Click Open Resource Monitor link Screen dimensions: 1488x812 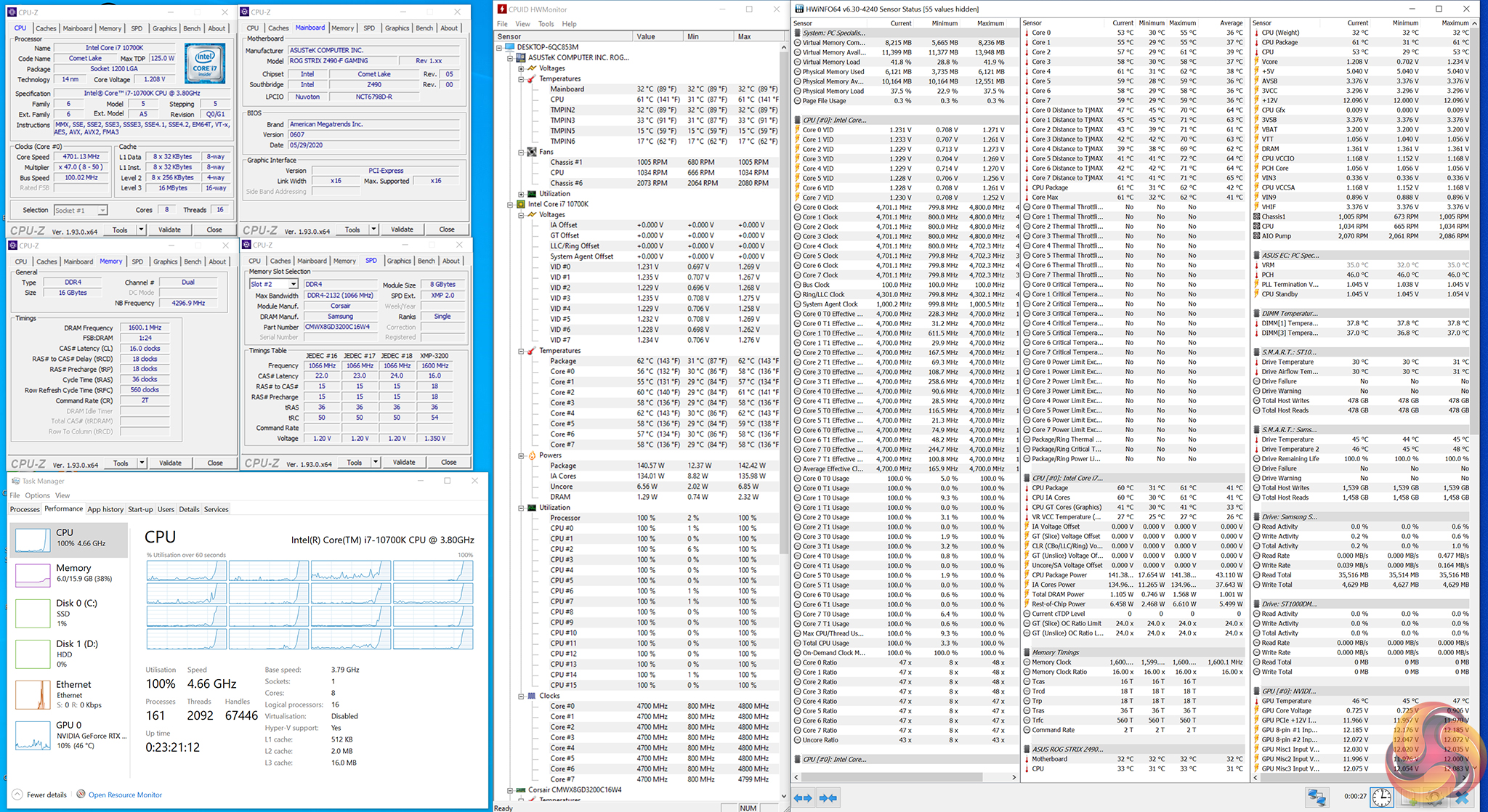point(125,795)
